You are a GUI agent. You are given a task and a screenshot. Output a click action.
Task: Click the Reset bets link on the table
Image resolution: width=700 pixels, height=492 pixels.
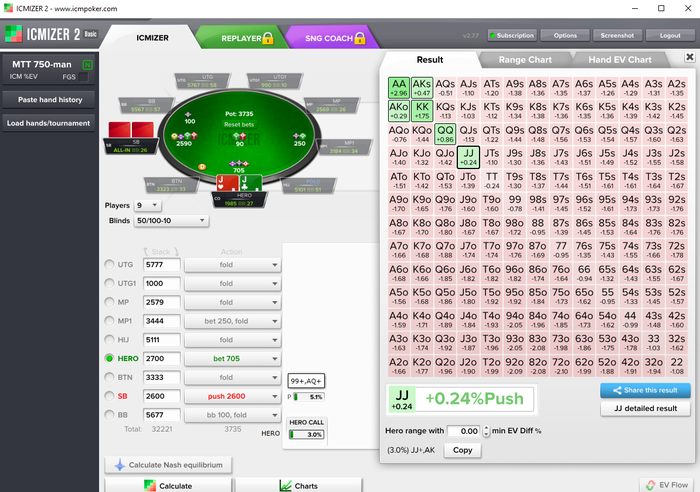point(239,125)
